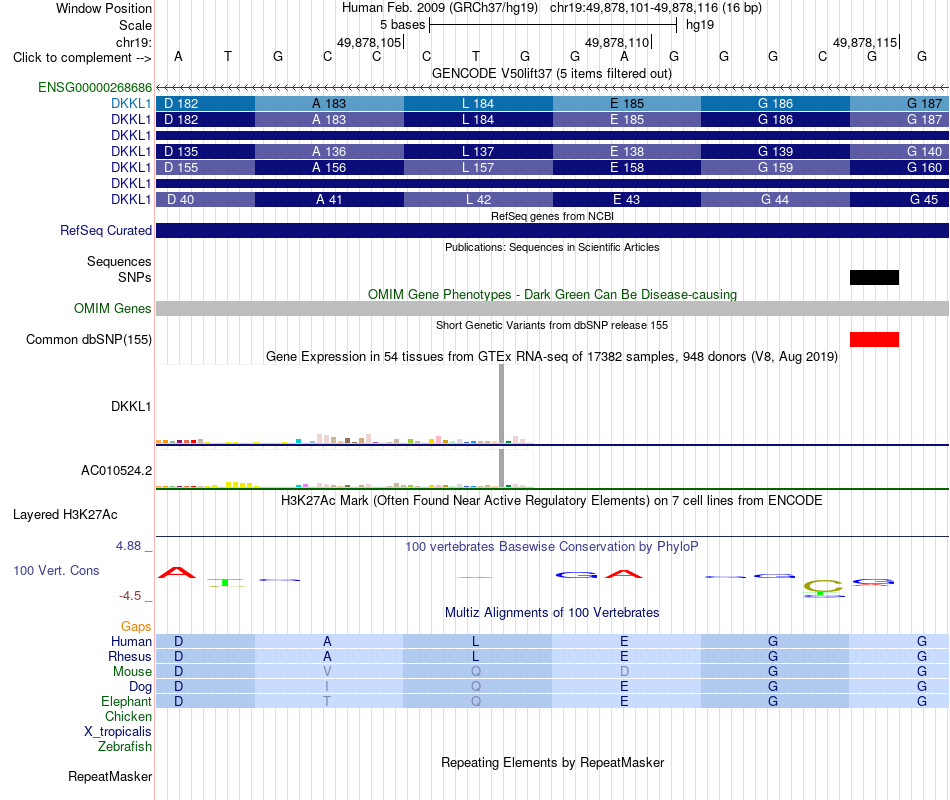The height and width of the screenshot is (800, 950).
Task: Click codon box 'E 158'
Action: (x=627, y=167)
